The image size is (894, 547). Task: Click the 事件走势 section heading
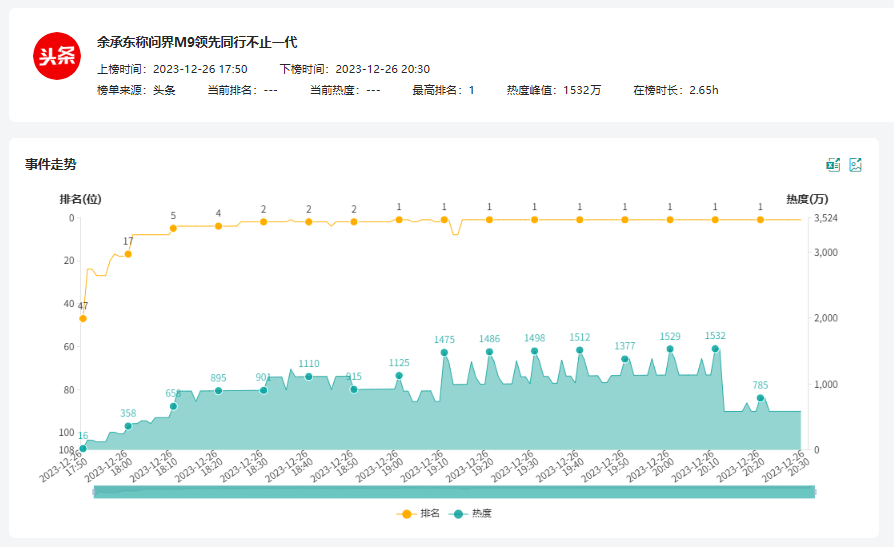coord(51,164)
